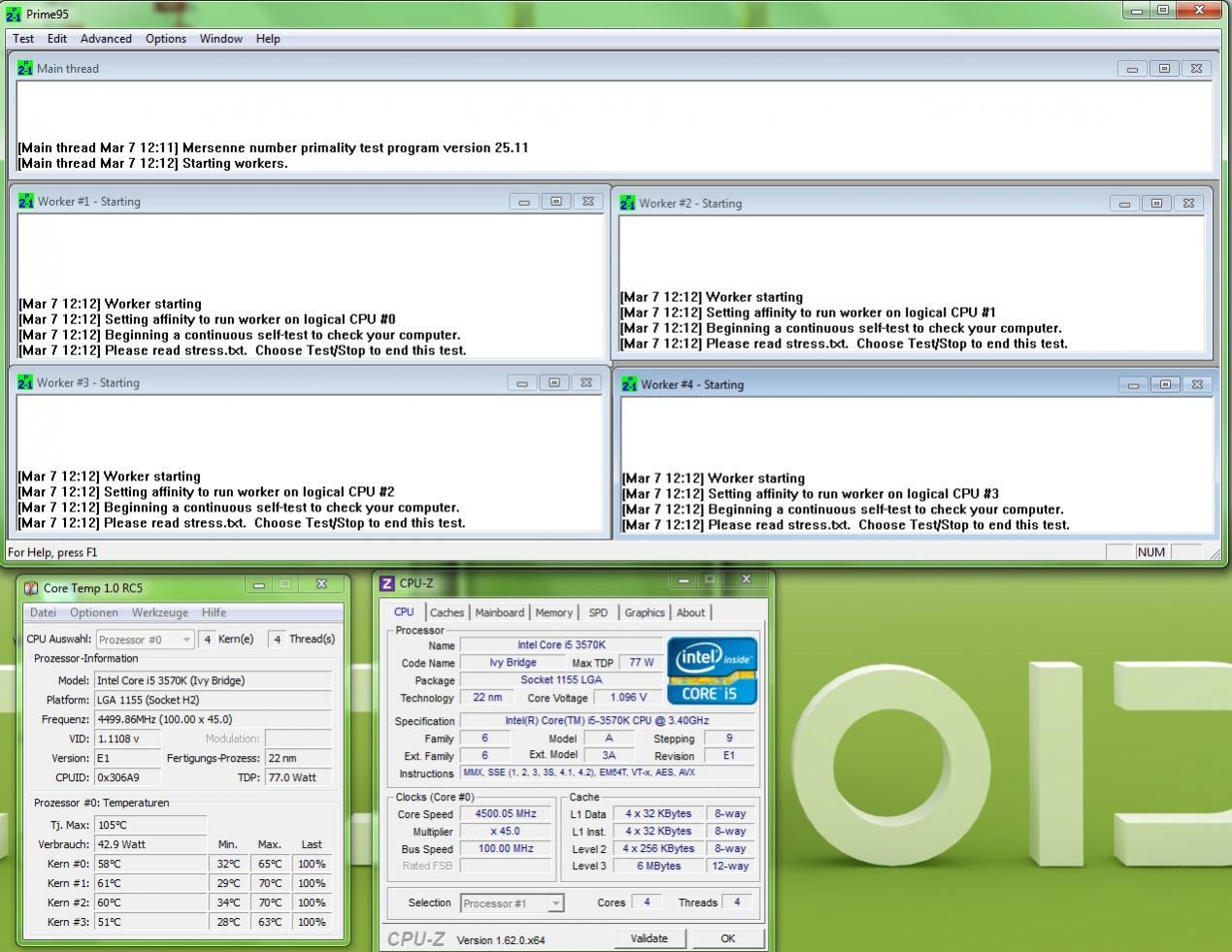Open the Optionen menu in Core Temp

[x=94, y=613]
